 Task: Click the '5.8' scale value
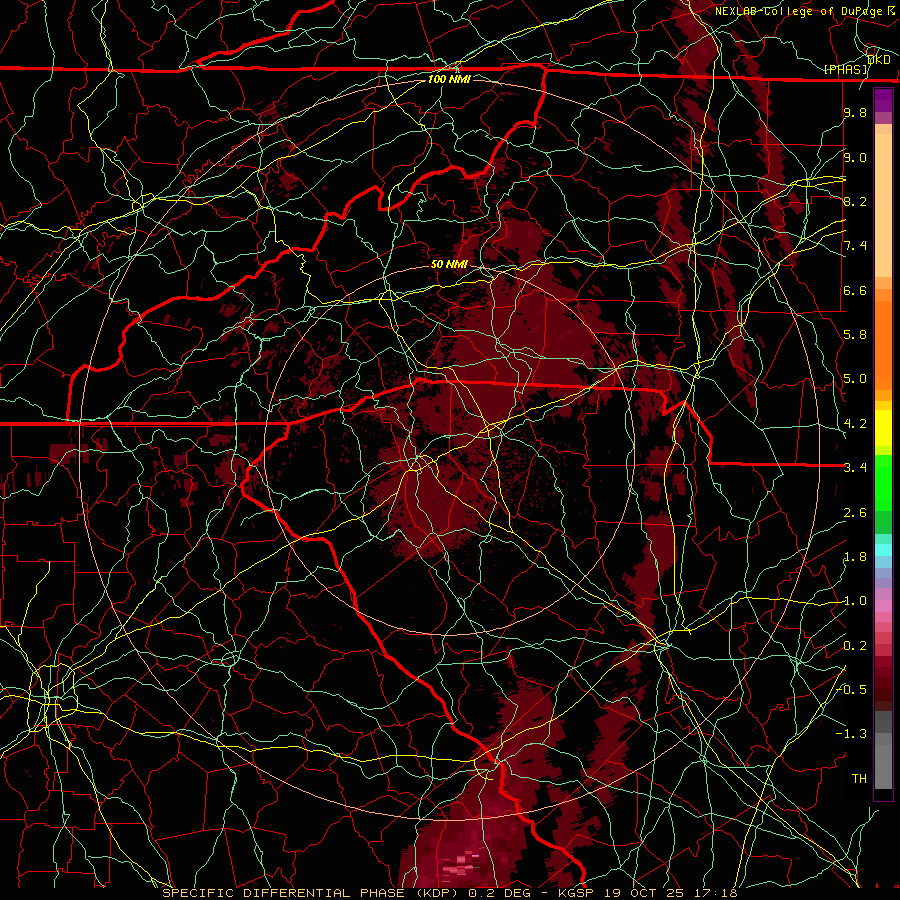(855, 335)
